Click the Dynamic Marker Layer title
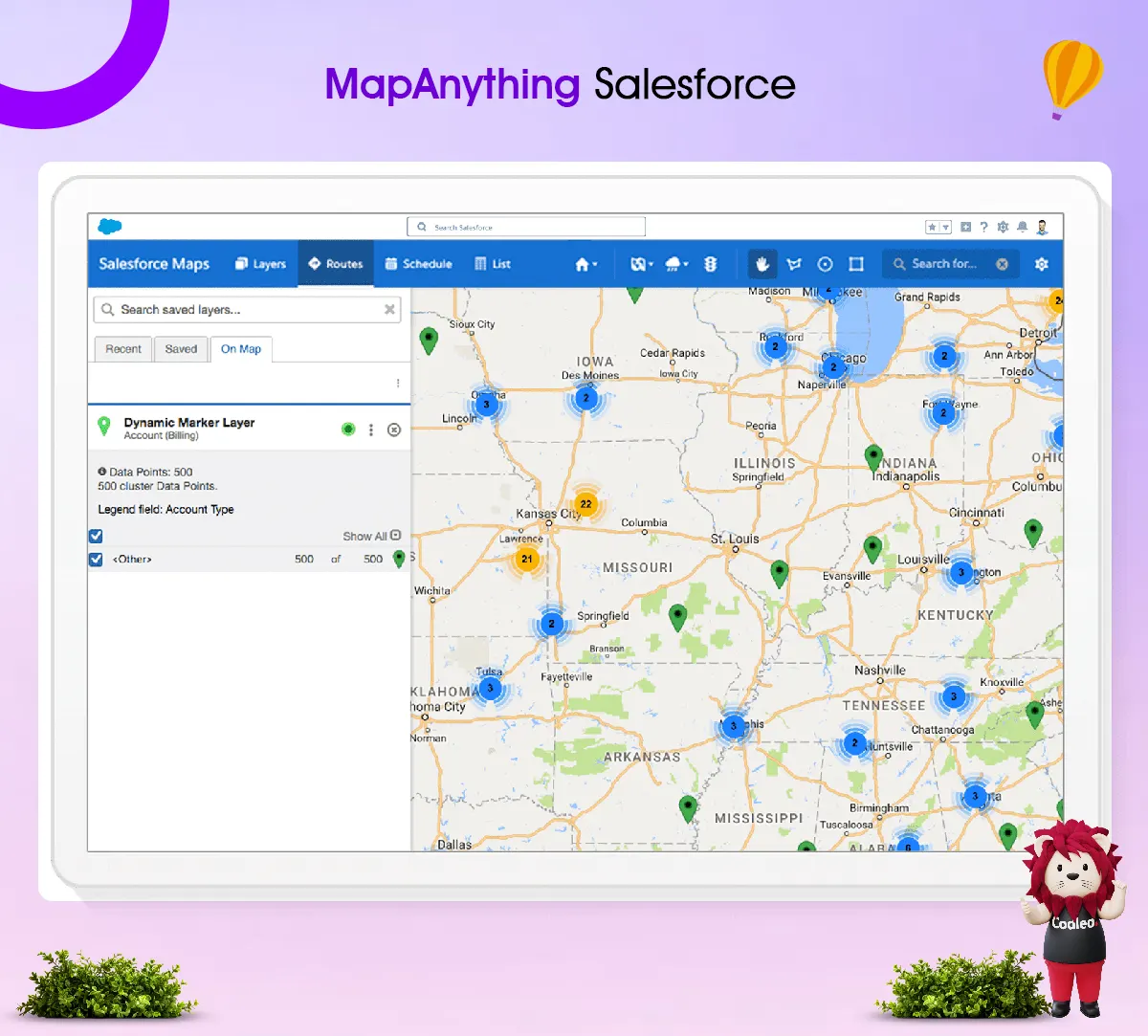1148x1036 pixels. [189, 422]
